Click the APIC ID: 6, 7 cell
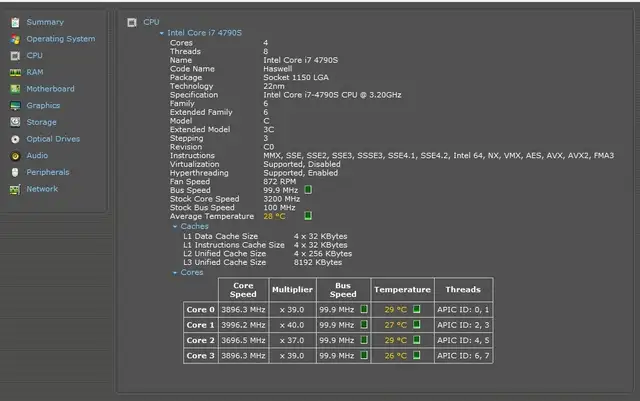 pyautogui.click(x=463, y=356)
